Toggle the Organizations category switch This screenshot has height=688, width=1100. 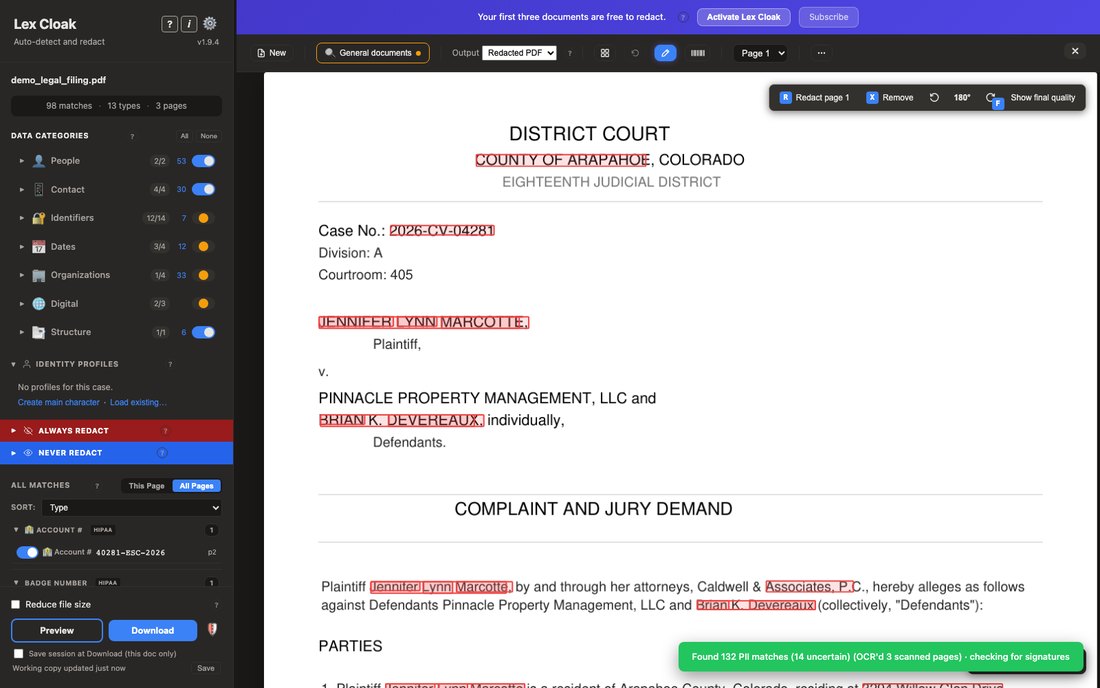pyautogui.click(x=203, y=275)
